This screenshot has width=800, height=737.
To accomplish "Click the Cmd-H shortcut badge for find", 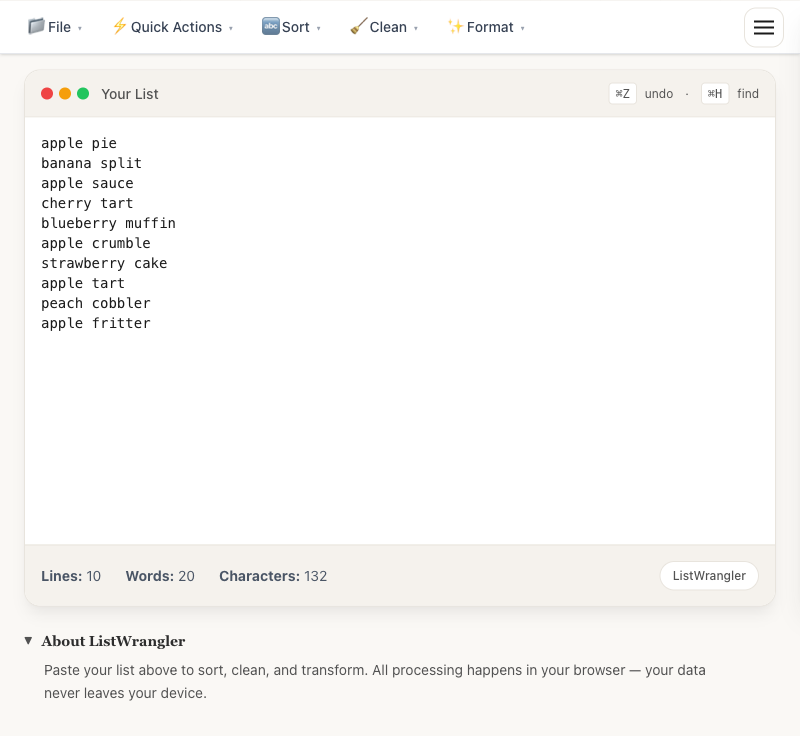I will pos(714,93).
